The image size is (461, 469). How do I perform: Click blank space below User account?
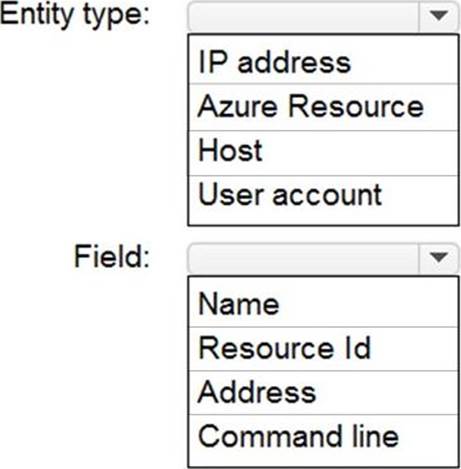point(323,219)
